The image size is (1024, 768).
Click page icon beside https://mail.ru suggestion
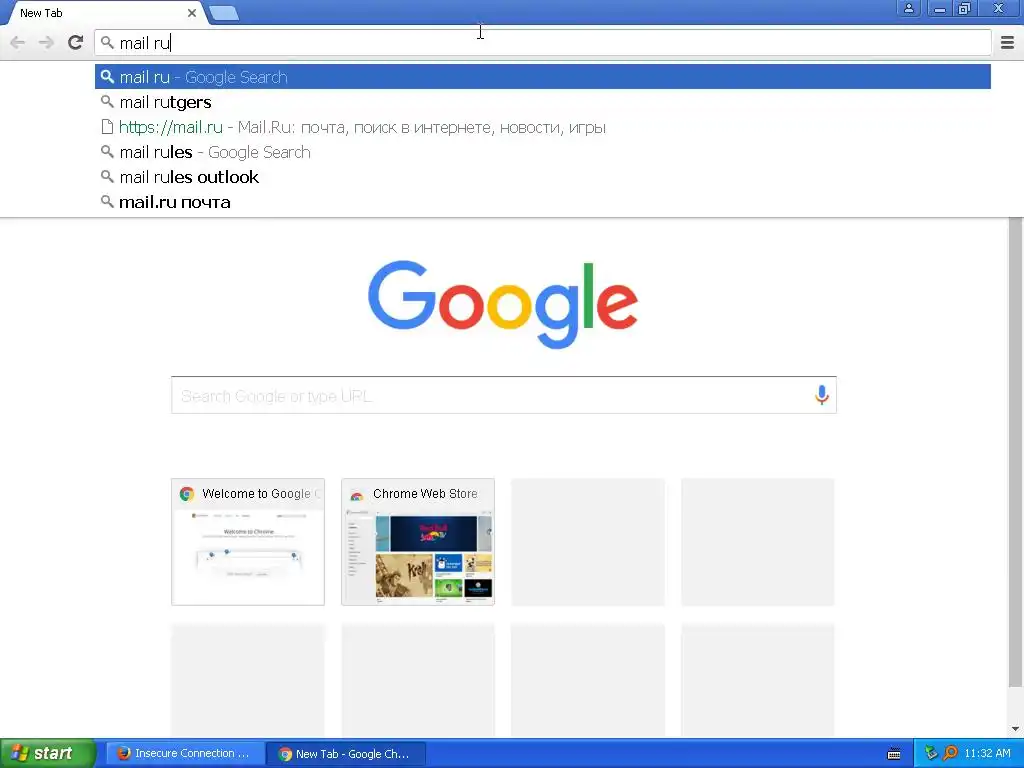tap(107, 127)
